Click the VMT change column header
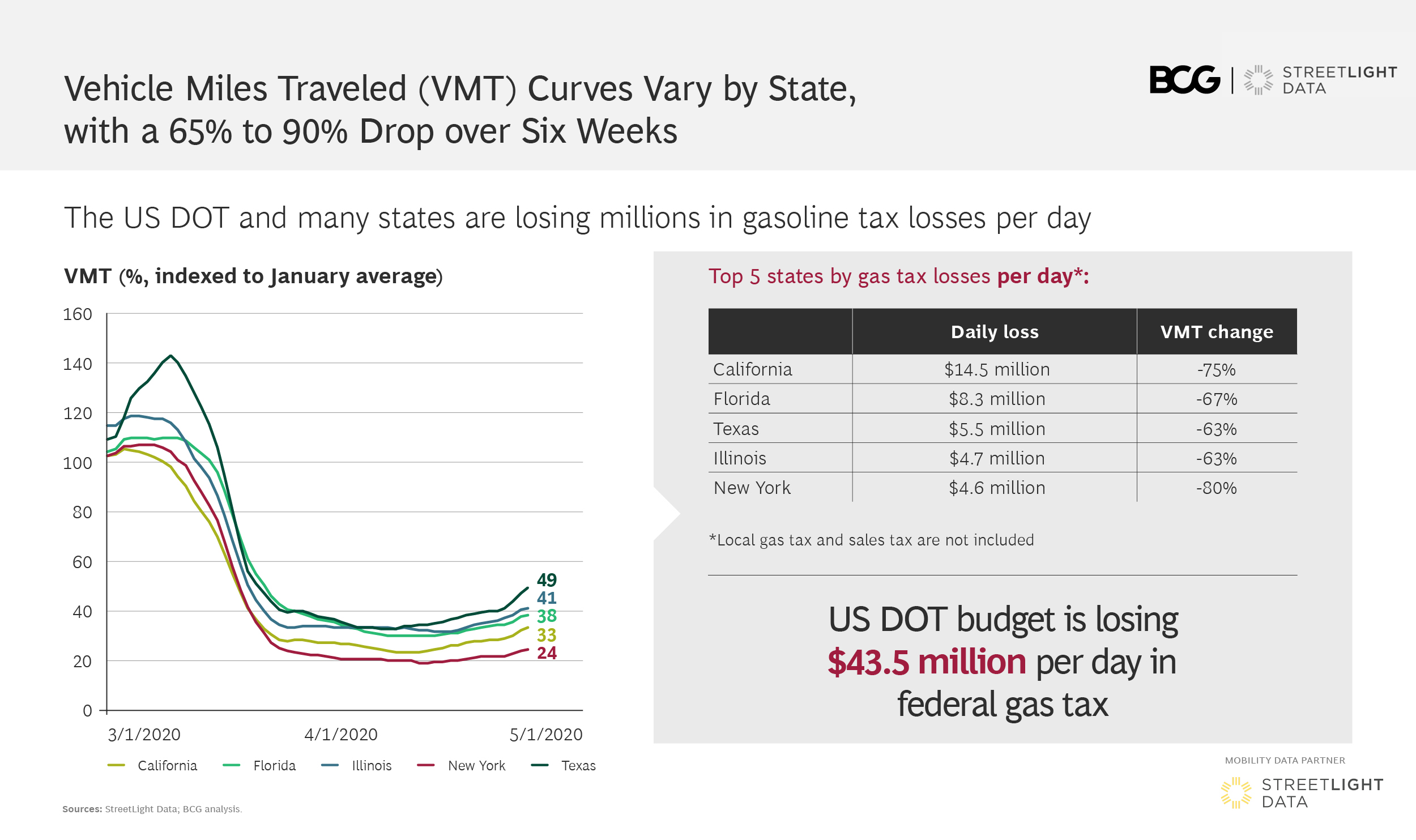 point(1217,331)
